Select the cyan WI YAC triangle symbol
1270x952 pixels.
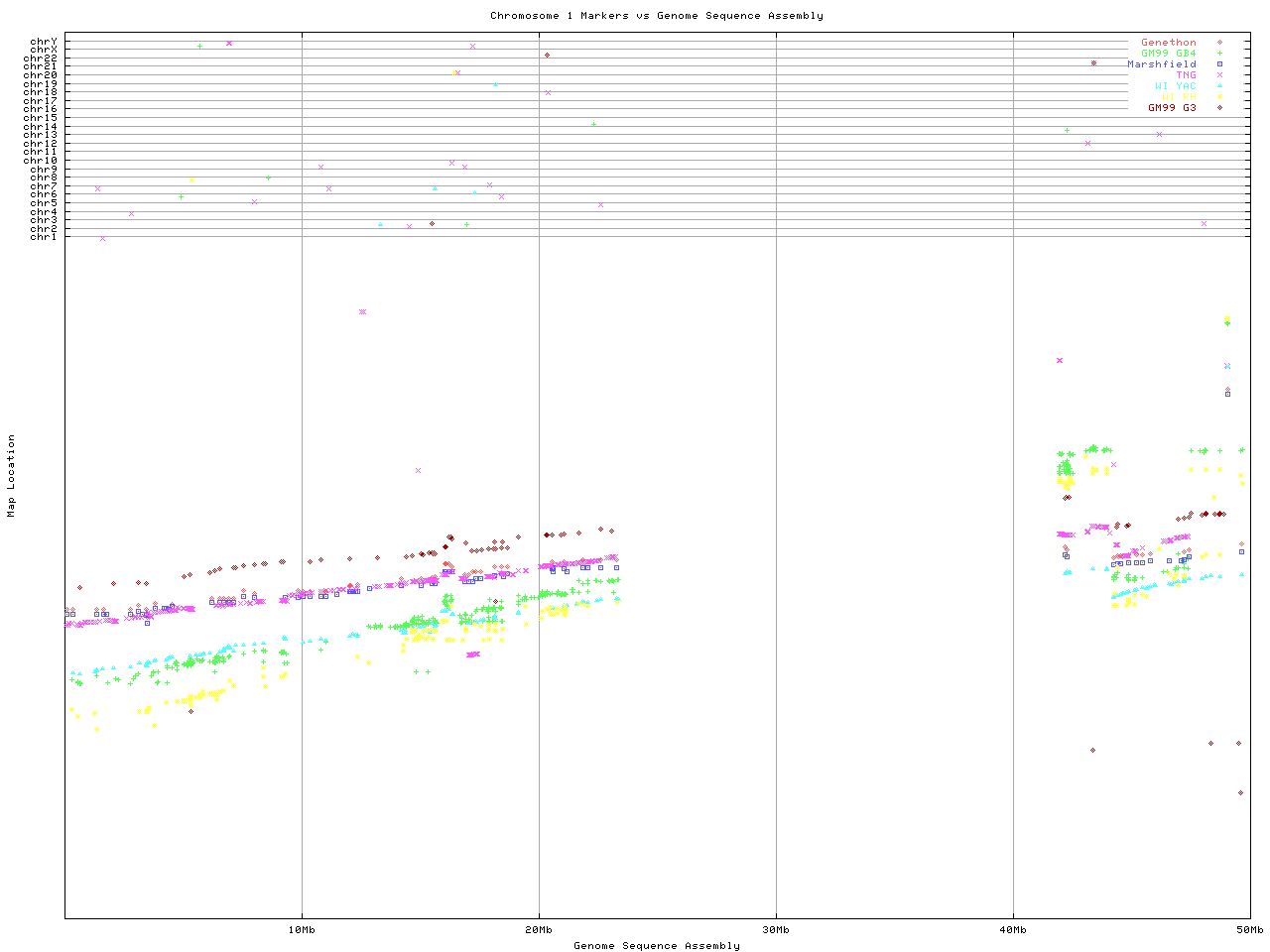click(1219, 86)
